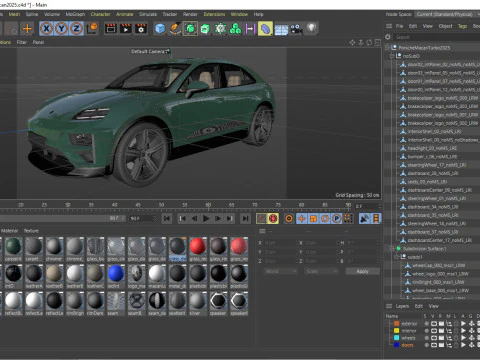
Task: Select the spline pen tool
Action: click(x=175, y=29)
